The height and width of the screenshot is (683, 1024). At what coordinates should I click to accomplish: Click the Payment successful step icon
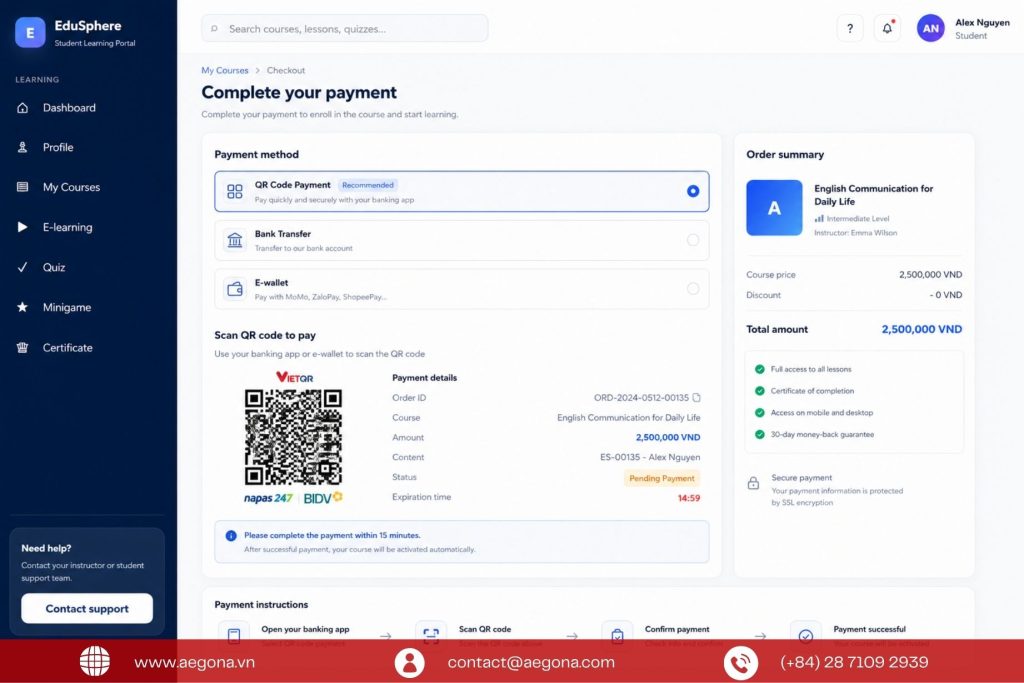[806, 635]
